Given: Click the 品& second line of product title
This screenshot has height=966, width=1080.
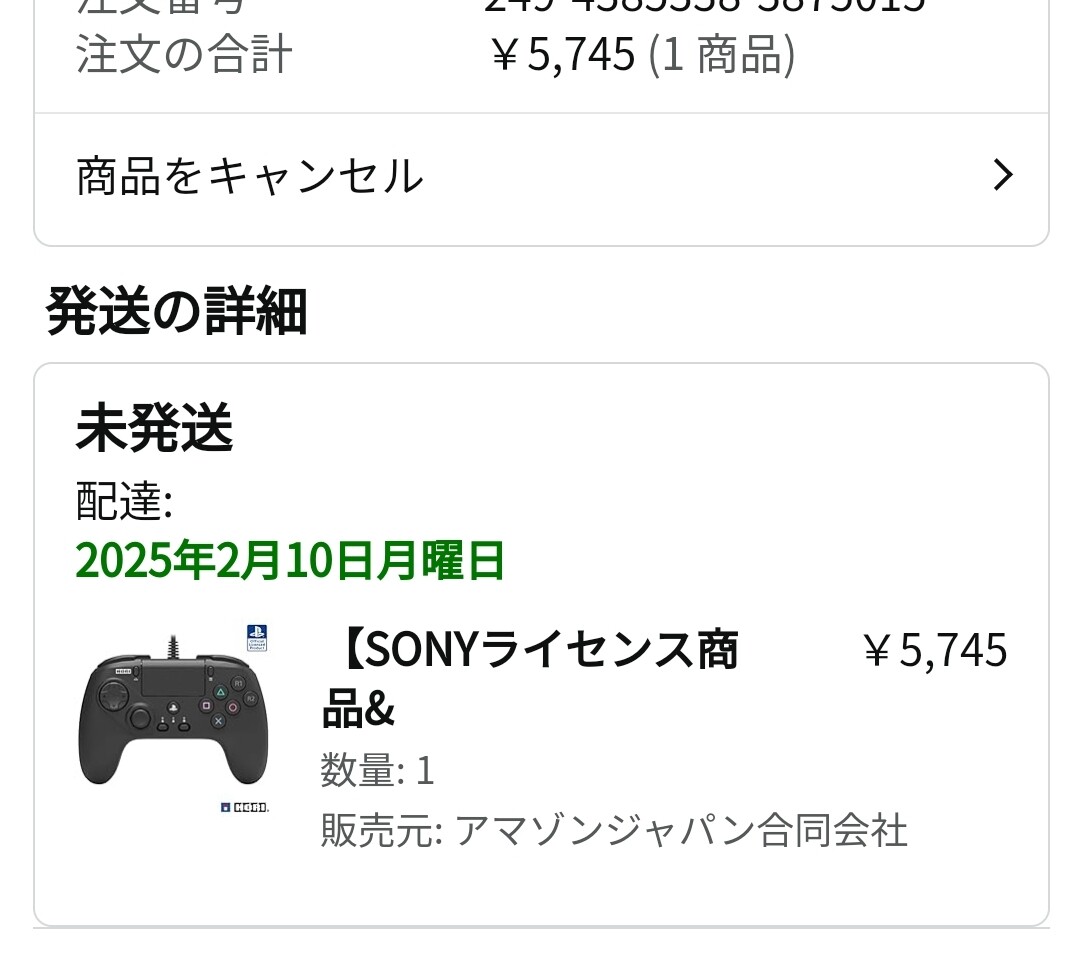Looking at the screenshot, I should pyautogui.click(x=358, y=709).
